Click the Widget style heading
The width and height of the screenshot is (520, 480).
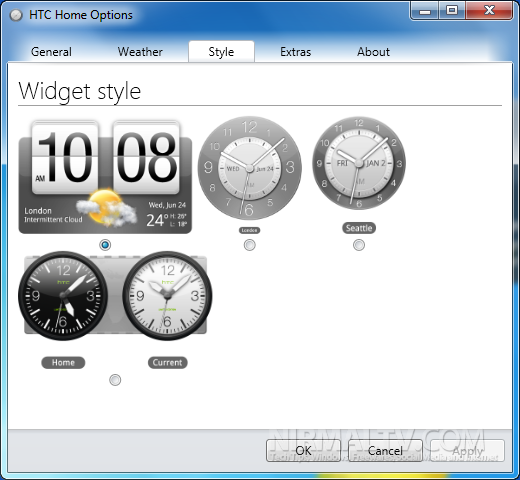pos(80,91)
